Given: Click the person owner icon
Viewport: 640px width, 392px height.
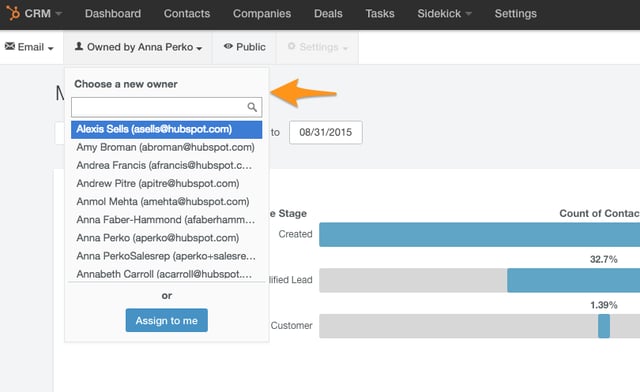Looking at the screenshot, I should [x=79, y=47].
